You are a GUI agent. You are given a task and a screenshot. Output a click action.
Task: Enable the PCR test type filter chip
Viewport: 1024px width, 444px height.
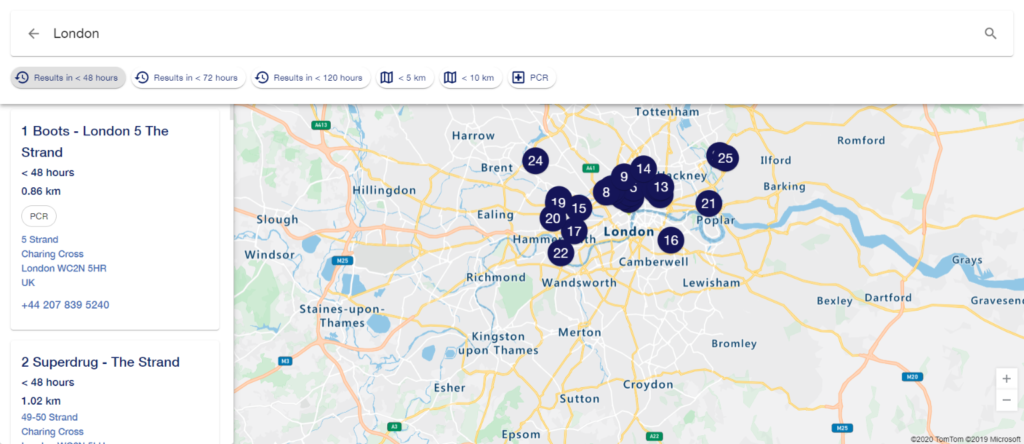pyautogui.click(x=532, y=78)
